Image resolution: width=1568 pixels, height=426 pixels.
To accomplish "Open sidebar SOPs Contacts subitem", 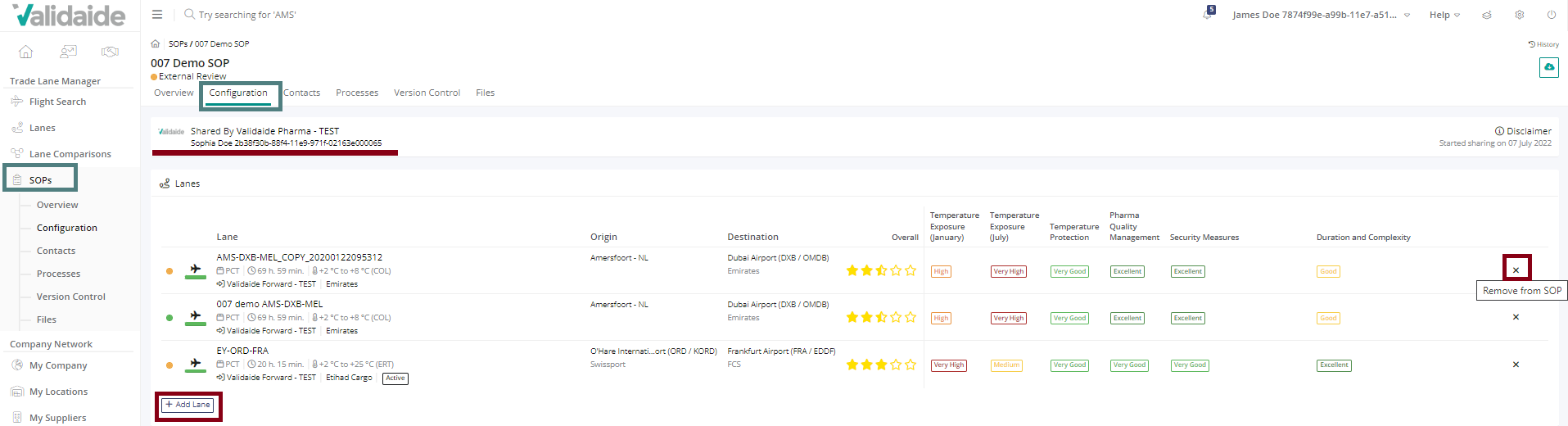I will tap(56, 251).
